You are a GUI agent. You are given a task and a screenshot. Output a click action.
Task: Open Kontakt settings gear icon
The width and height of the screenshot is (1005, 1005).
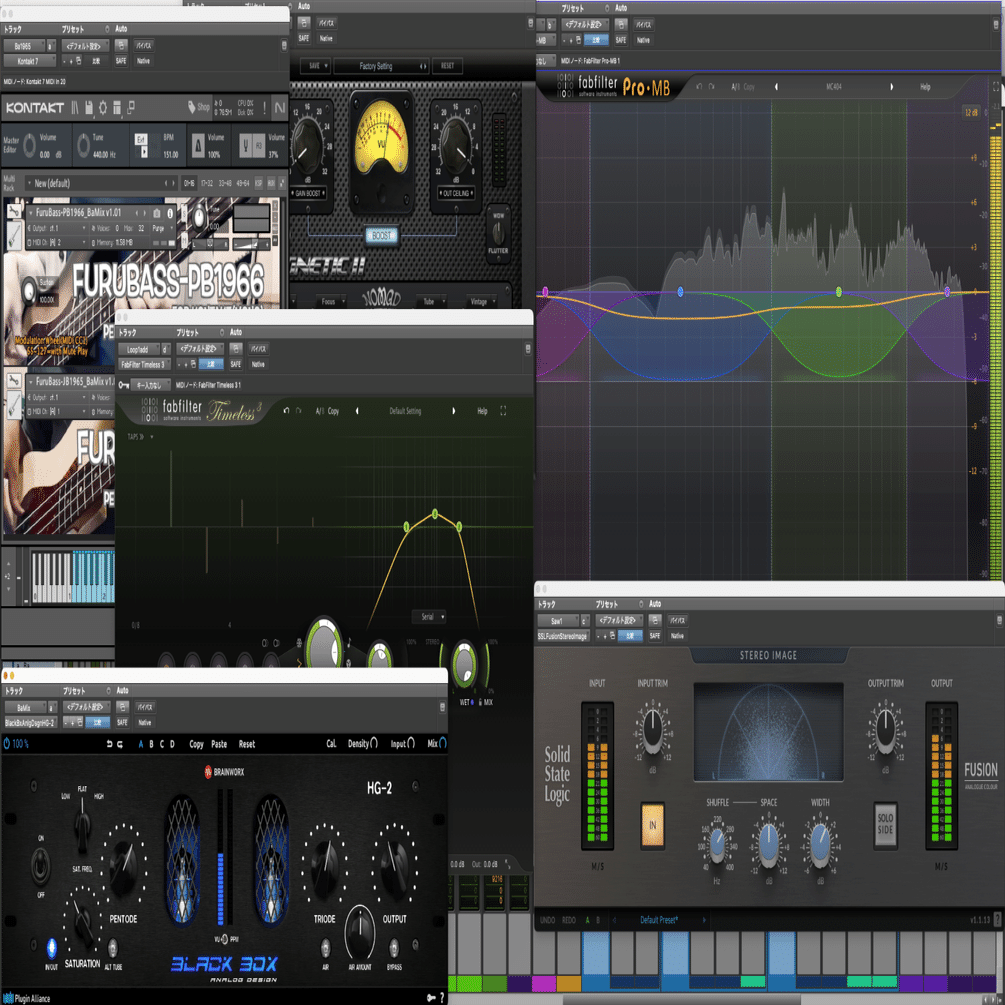click(103, 108)
